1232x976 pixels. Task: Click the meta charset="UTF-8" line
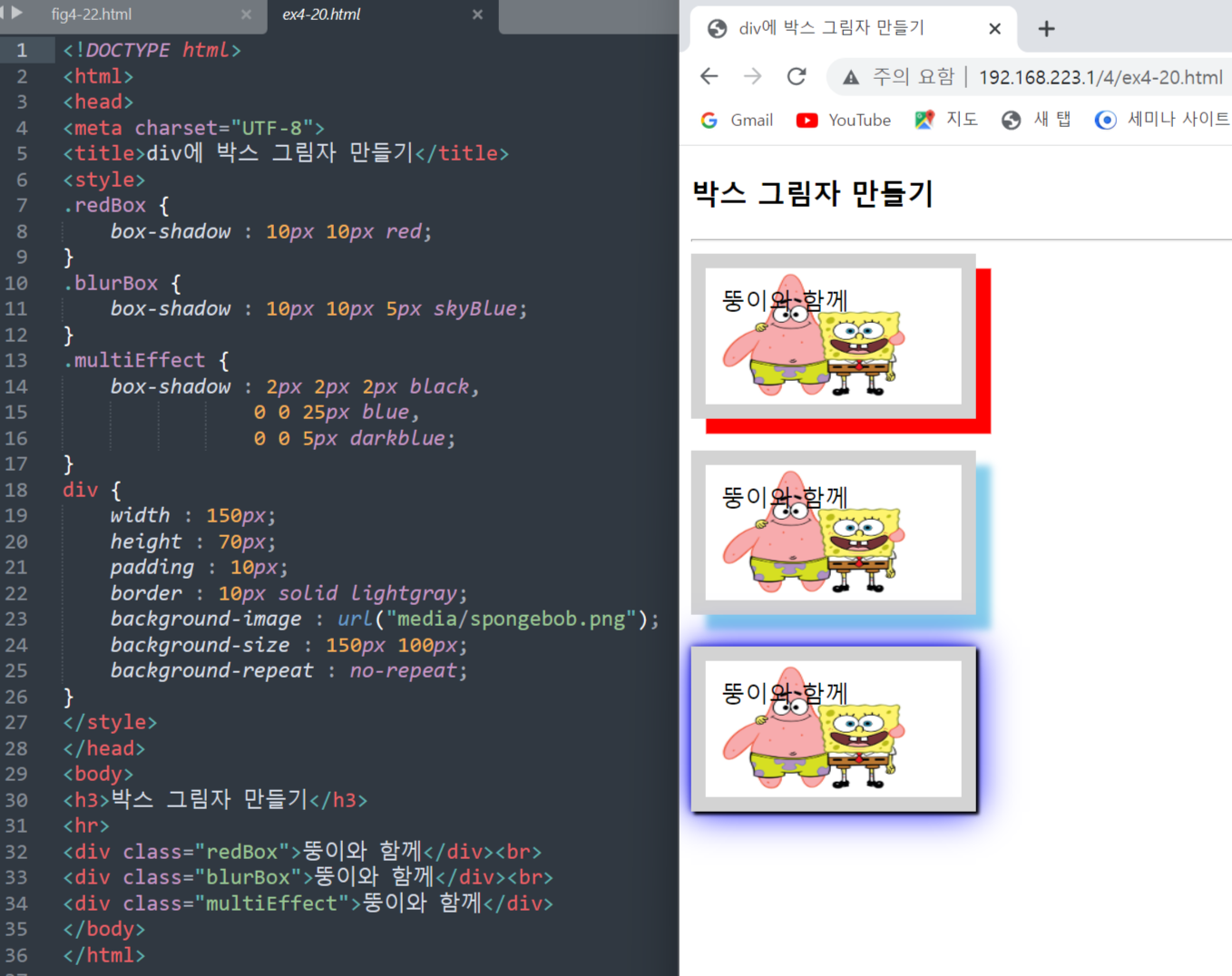[x=193, y=128]
